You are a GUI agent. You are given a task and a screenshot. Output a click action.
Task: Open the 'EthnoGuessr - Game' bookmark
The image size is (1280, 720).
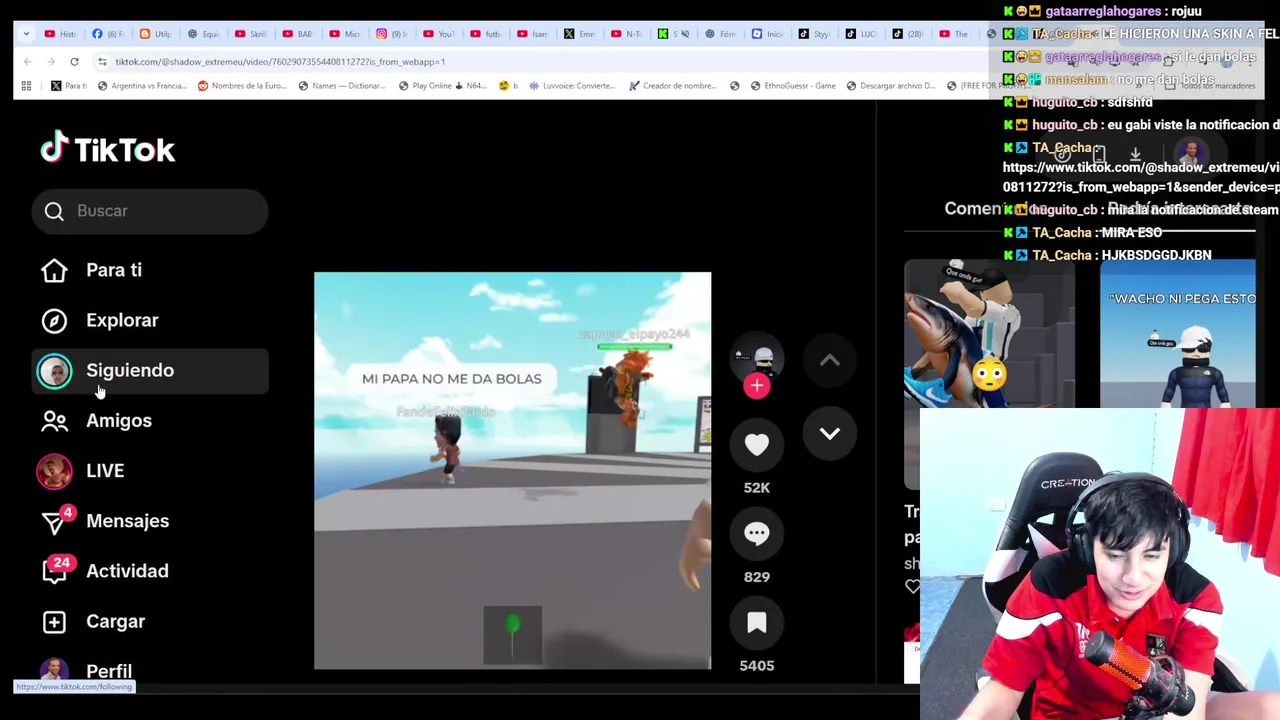pyautogui.click(x=792, y=86)
